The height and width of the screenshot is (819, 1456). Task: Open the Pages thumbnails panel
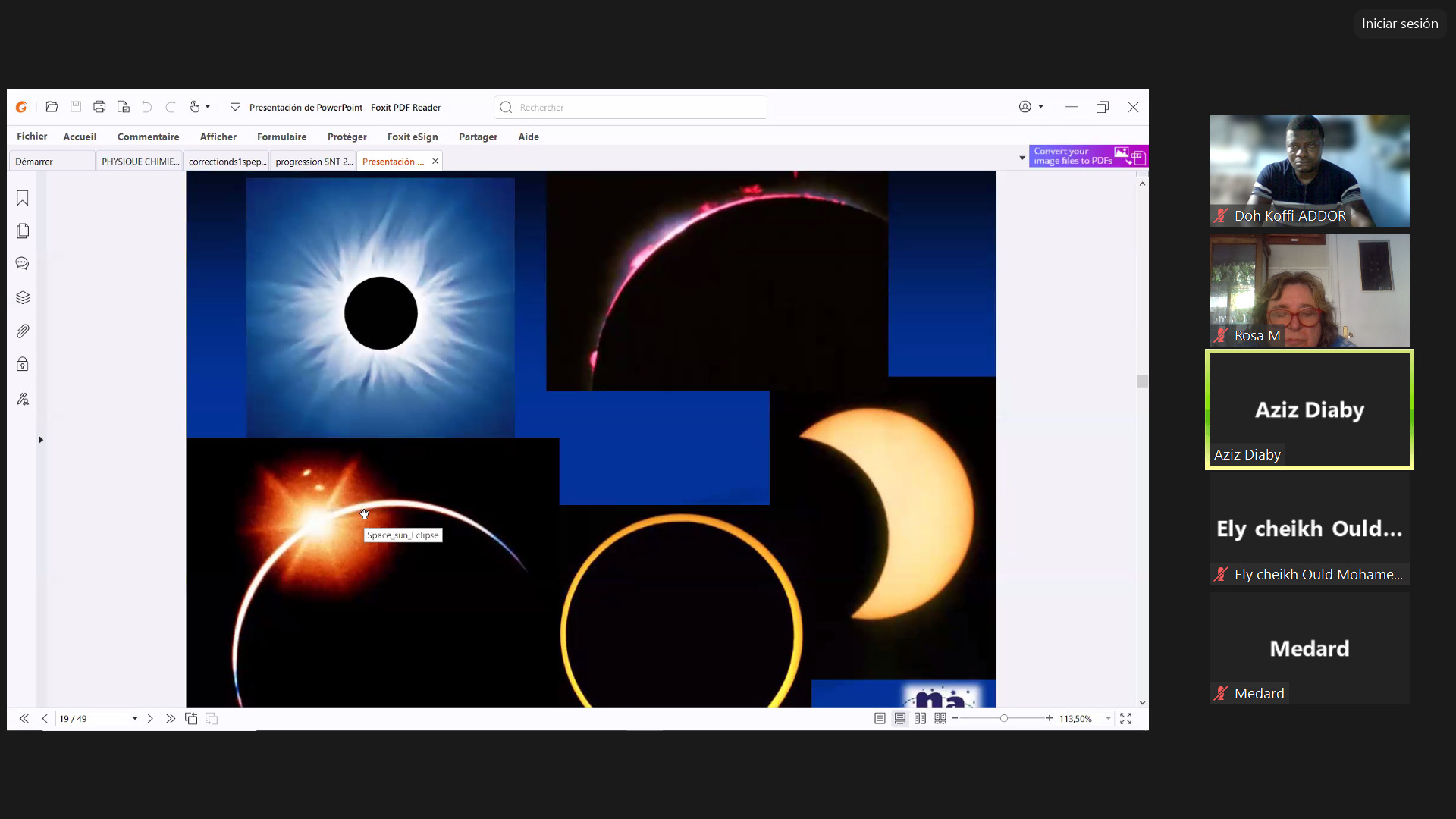pyautogui.click(x=23, y=231)
